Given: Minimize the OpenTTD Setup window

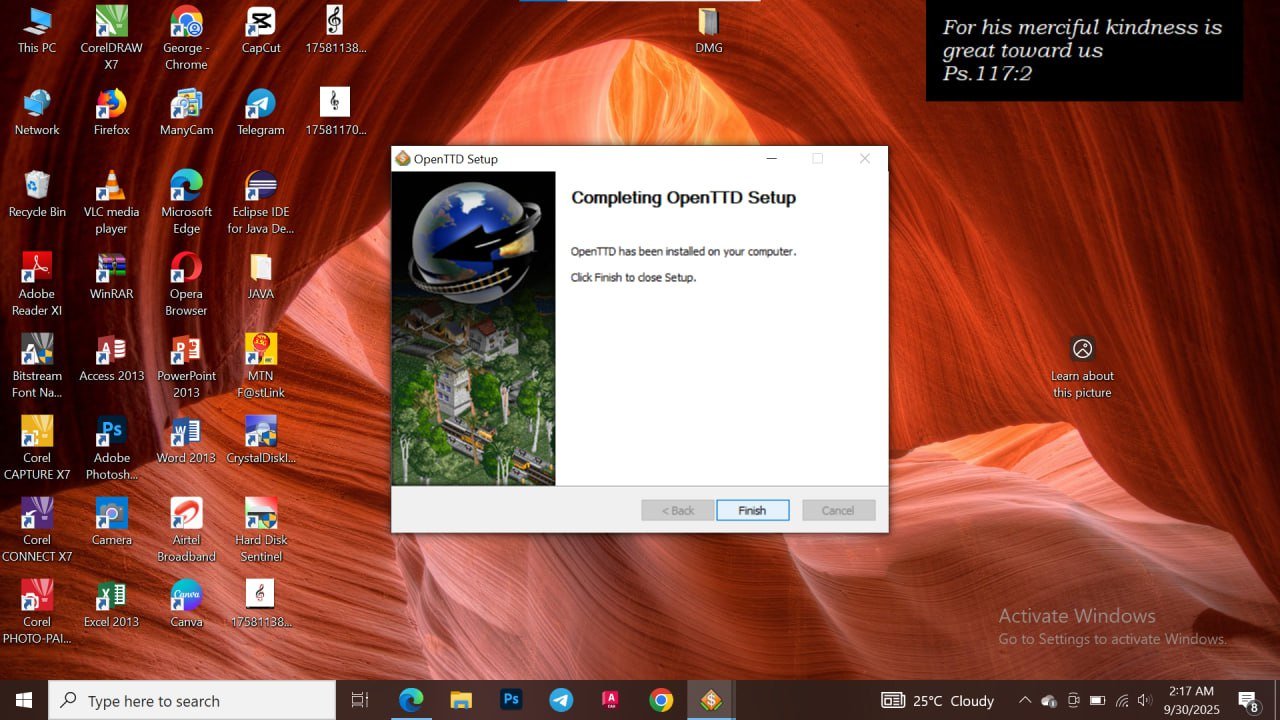Looking at the screenshot, I should click(771, 159).
